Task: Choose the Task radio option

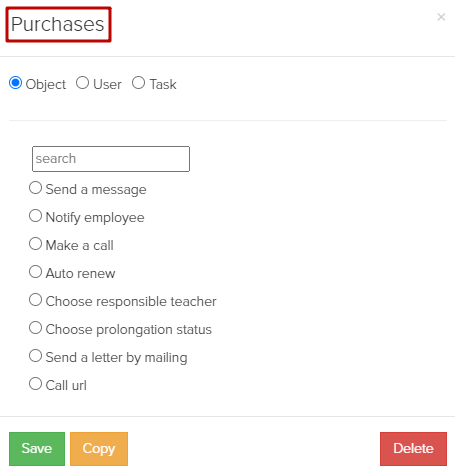Action: (x=138, y=83)
